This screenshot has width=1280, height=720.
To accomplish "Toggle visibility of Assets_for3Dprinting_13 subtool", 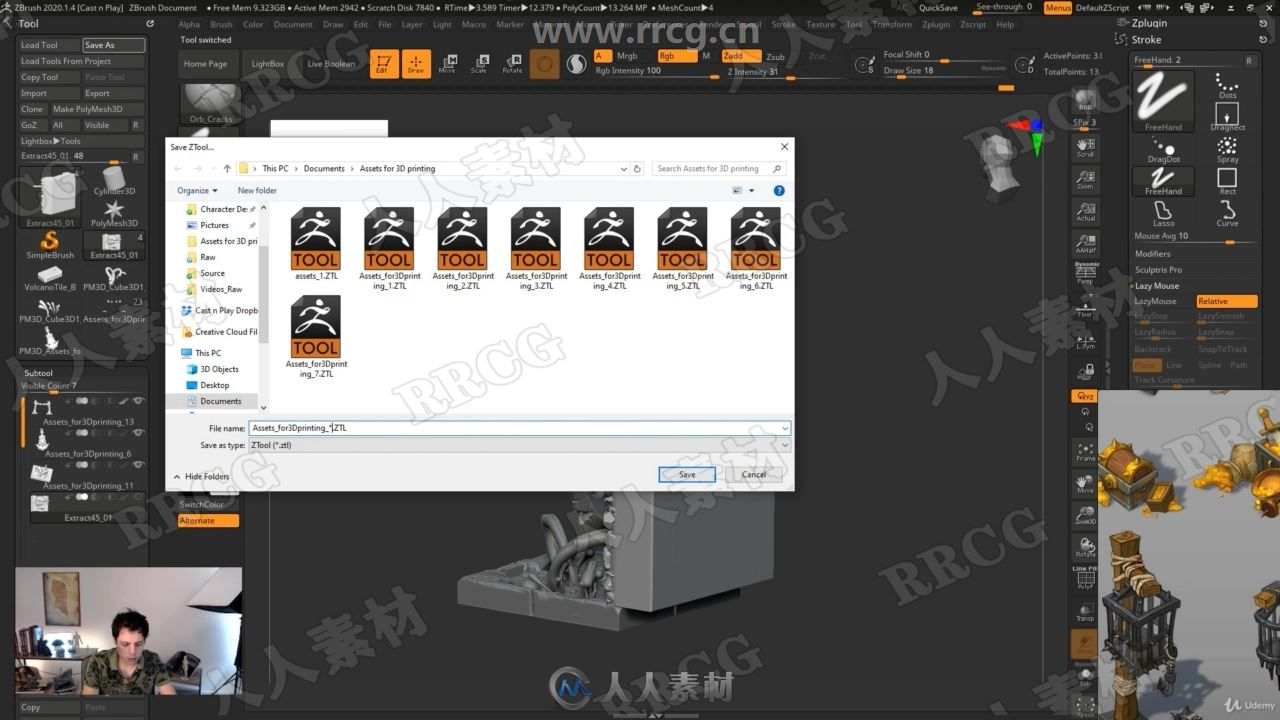I will click(138, 401).
